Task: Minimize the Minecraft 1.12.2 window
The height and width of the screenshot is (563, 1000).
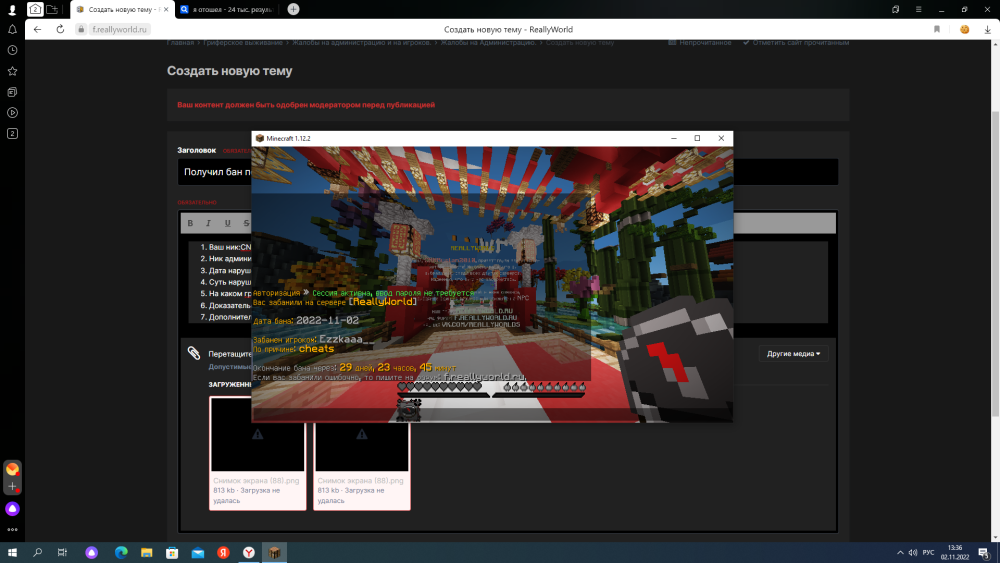Action: point(673,138)
